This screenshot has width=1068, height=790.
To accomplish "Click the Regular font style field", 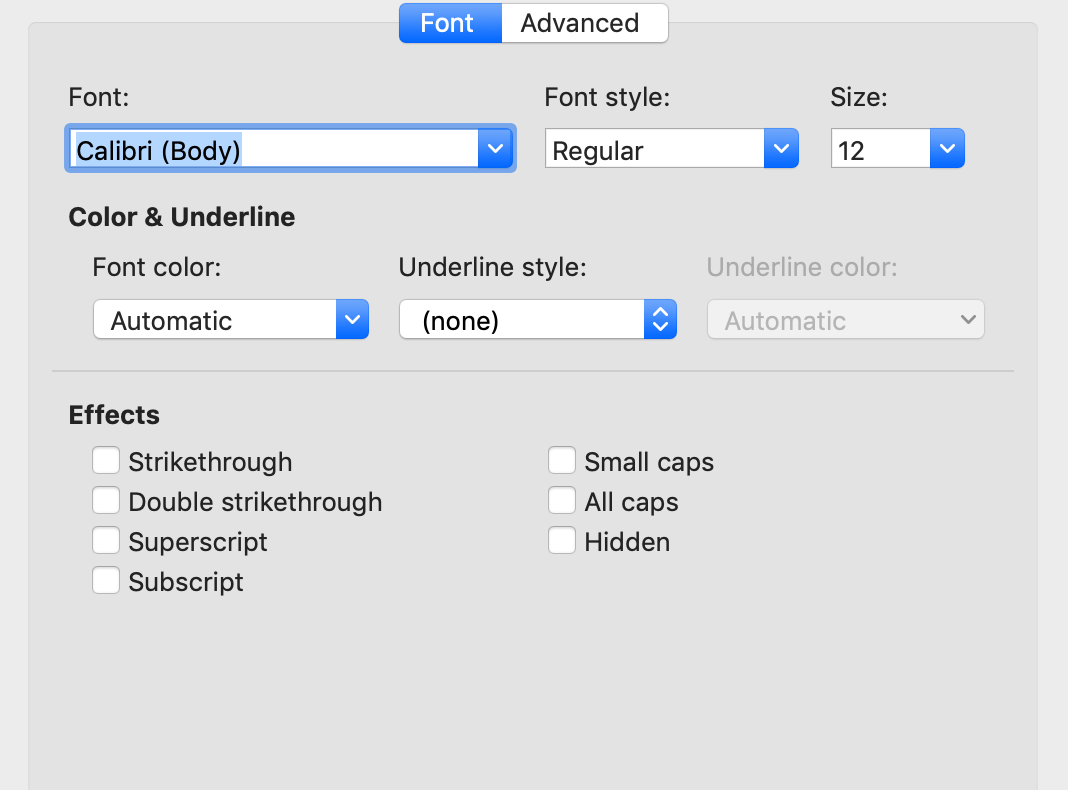I will 655,150.
